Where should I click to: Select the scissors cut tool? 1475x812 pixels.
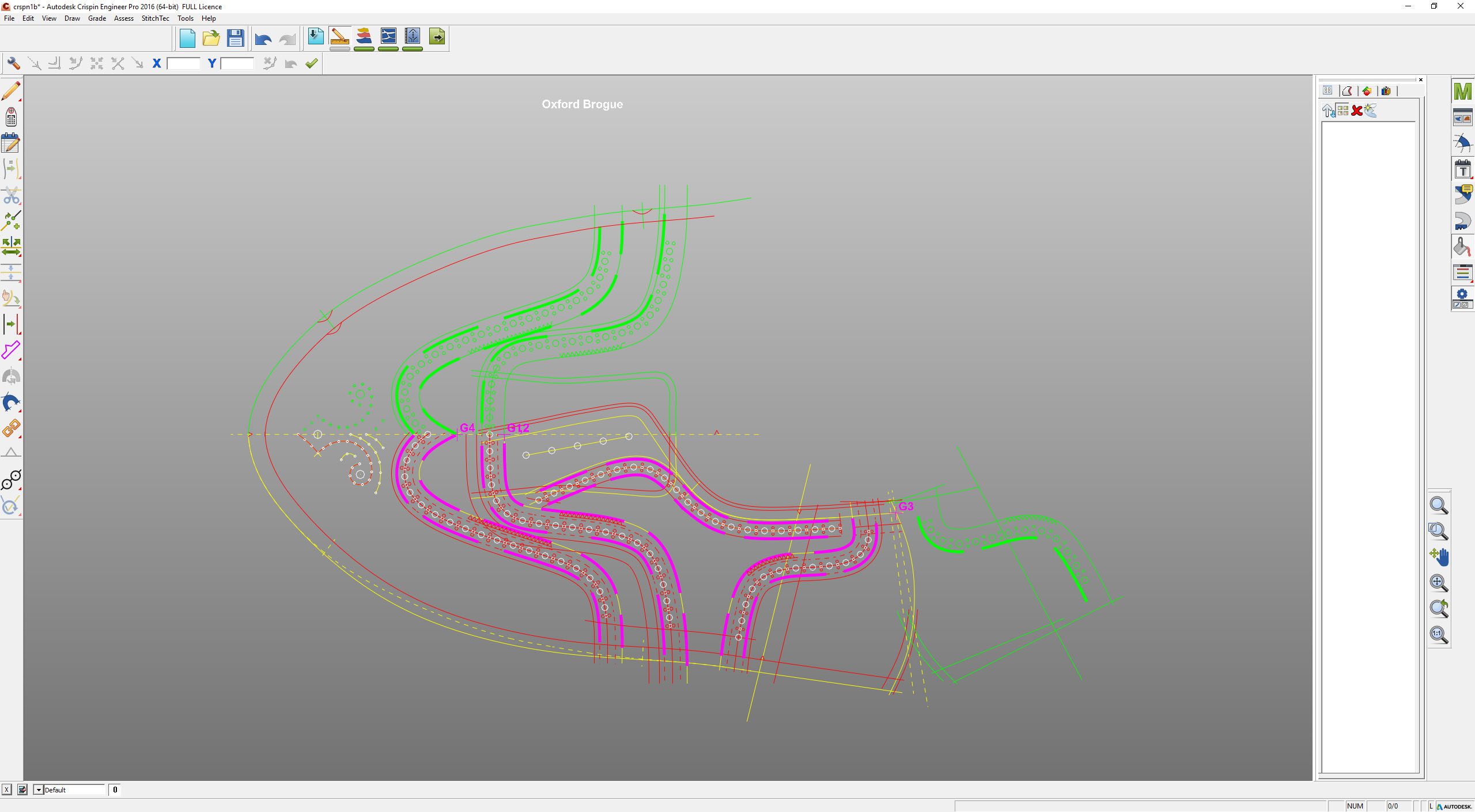pyautogui.click(x=11, y=196)
